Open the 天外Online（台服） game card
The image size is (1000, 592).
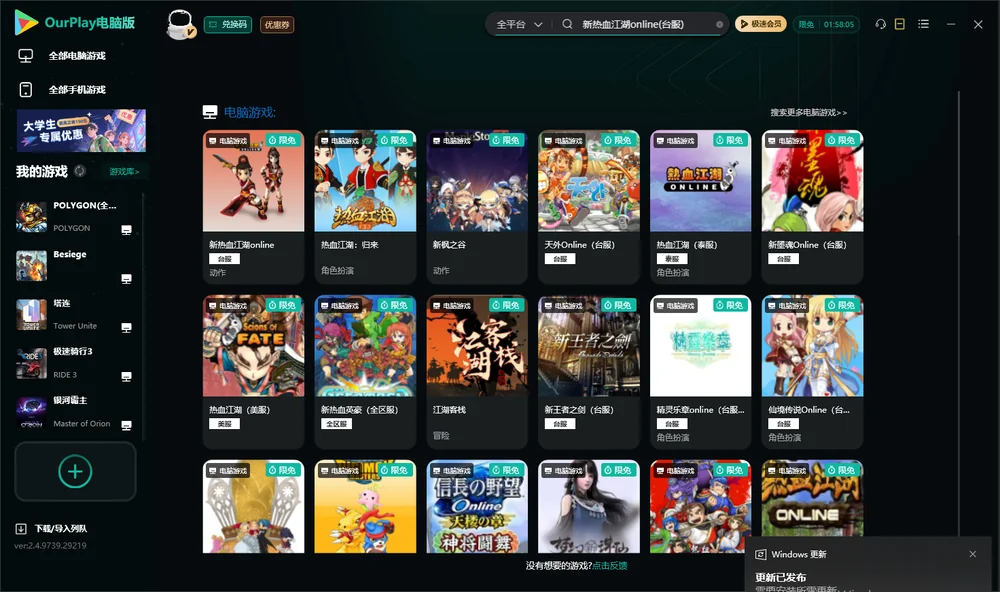(x=589, y=207)
